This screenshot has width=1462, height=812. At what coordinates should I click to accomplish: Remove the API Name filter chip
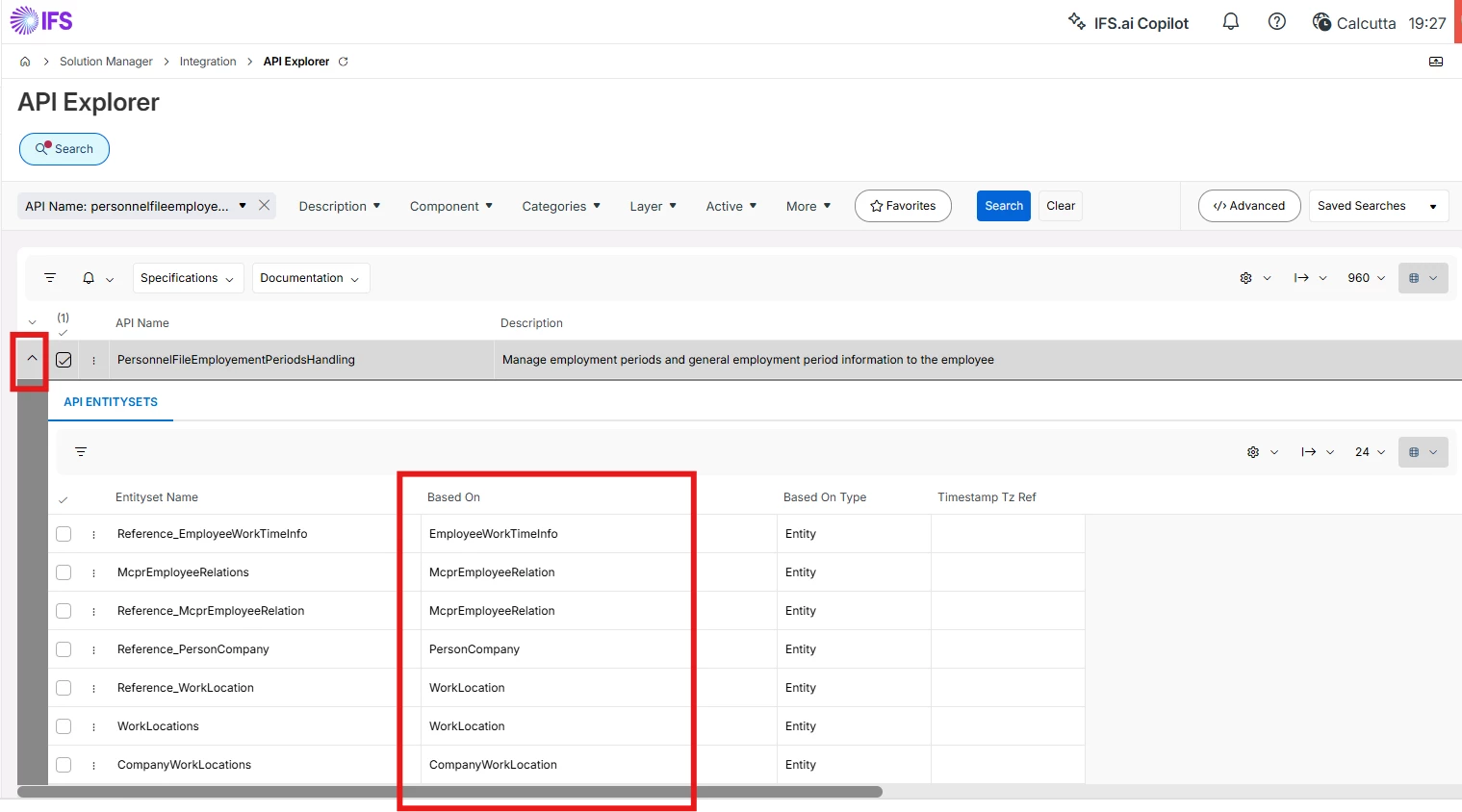click(x=264, y=206)
